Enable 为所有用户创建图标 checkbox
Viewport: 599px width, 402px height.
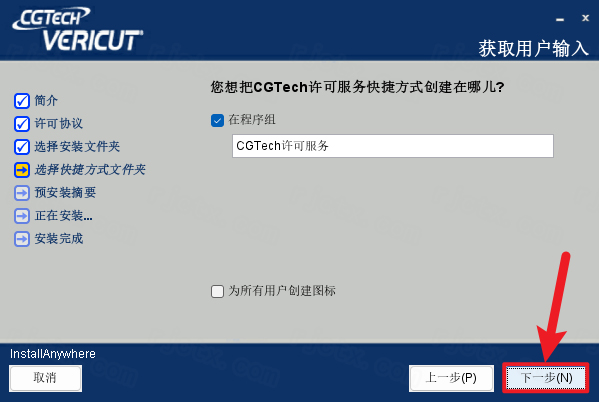(217, 291)
